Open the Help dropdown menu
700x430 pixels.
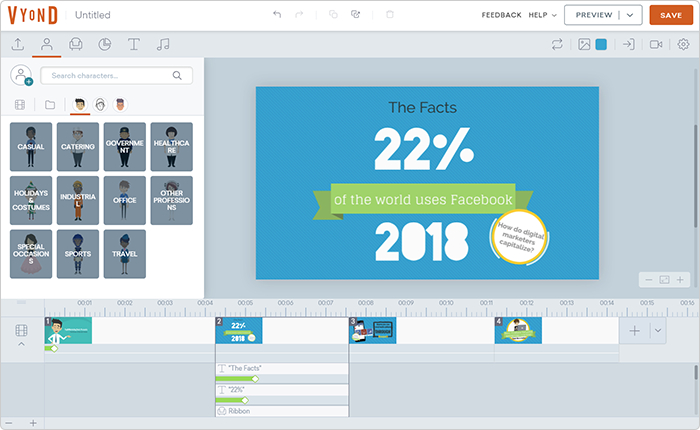click(x=542, y=15)
